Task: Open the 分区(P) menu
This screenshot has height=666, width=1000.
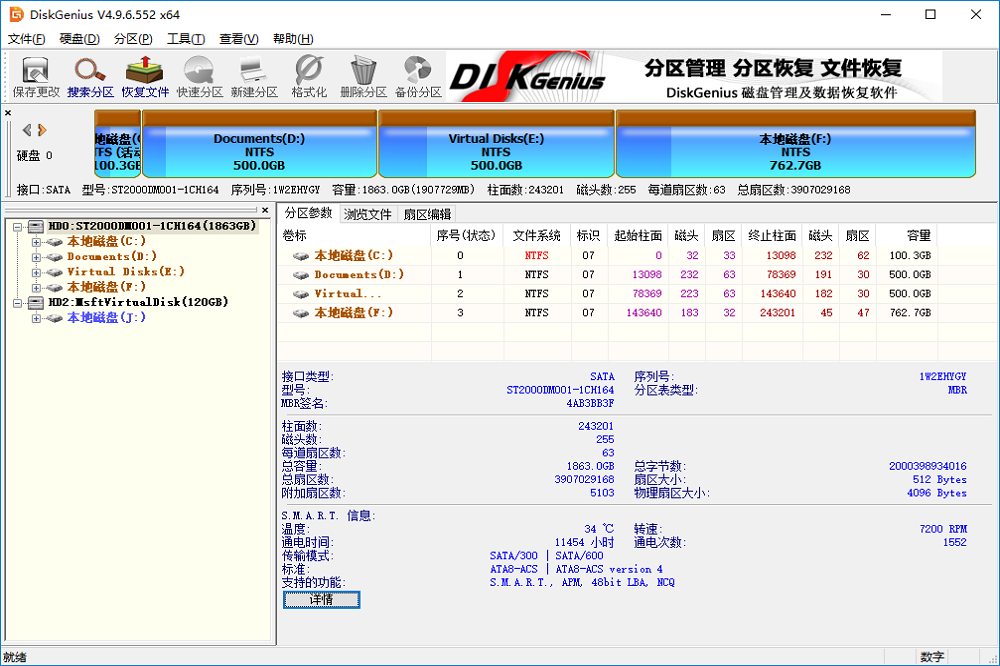Action: [x=133, y=39]
